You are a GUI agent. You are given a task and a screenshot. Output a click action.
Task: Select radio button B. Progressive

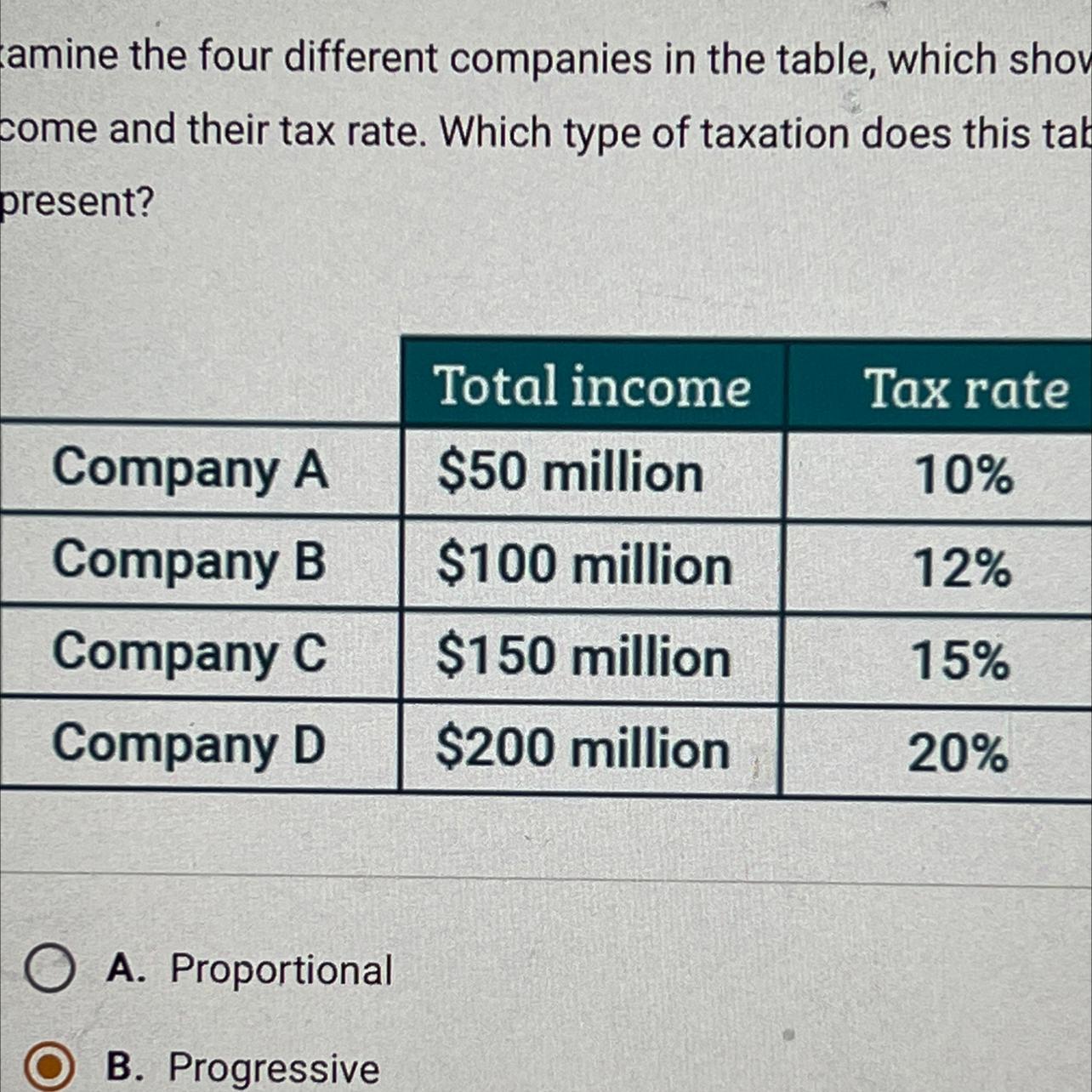tap(48, 1068)
